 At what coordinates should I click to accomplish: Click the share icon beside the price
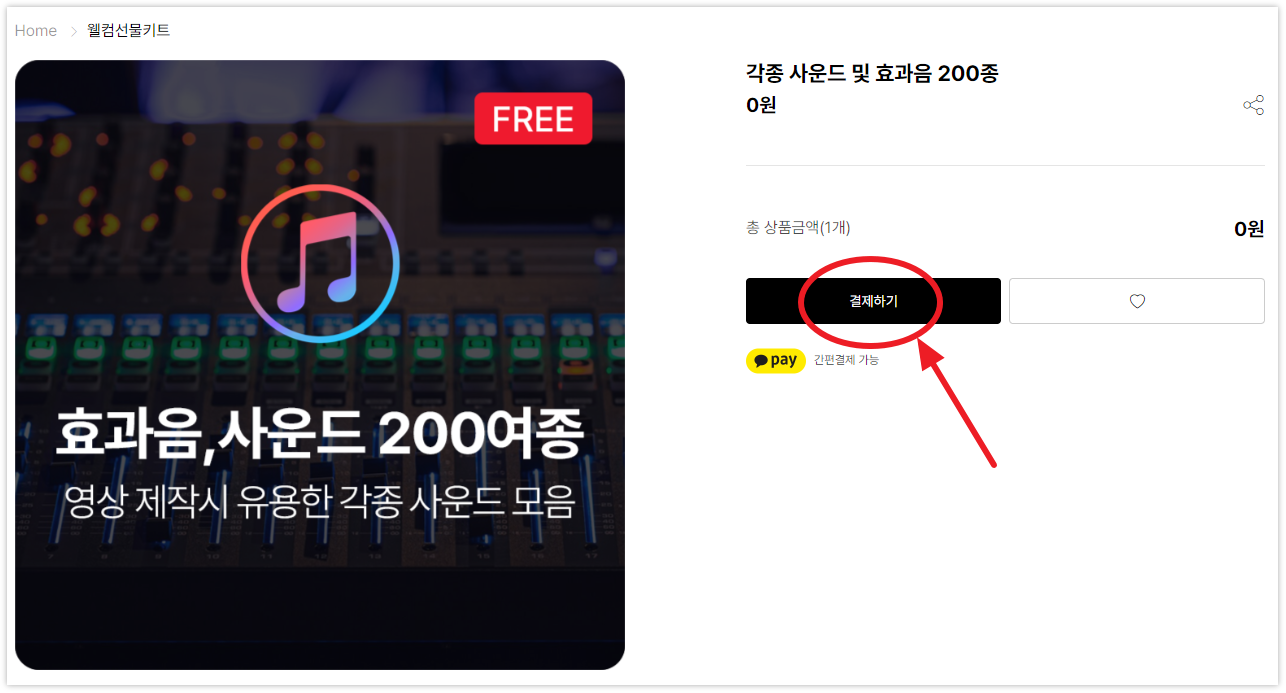[x=1253, y=105]
